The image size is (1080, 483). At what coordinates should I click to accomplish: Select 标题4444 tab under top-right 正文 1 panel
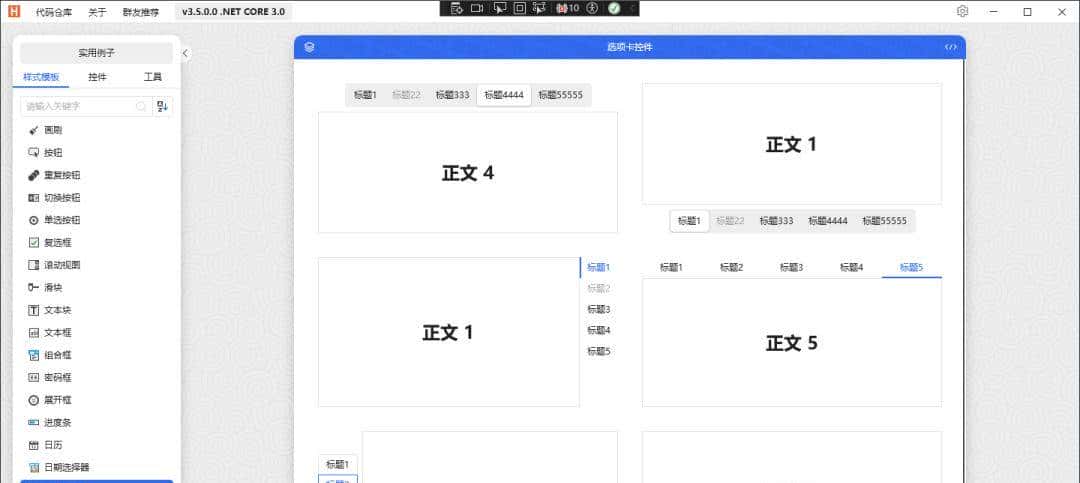click(x=827, y=221)
